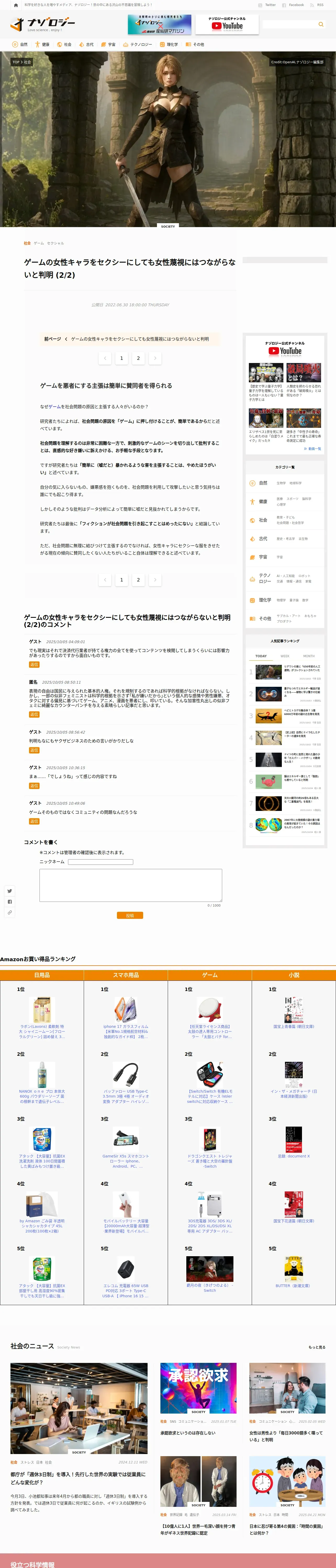Switch the ranking to the WEEK tab
Image resolution: width=336 pixels, height=1568 pixels.
285,656
